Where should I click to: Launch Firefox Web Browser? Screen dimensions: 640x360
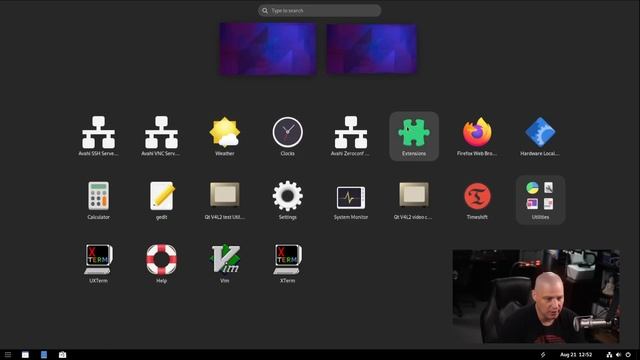(x=477, y=136)
